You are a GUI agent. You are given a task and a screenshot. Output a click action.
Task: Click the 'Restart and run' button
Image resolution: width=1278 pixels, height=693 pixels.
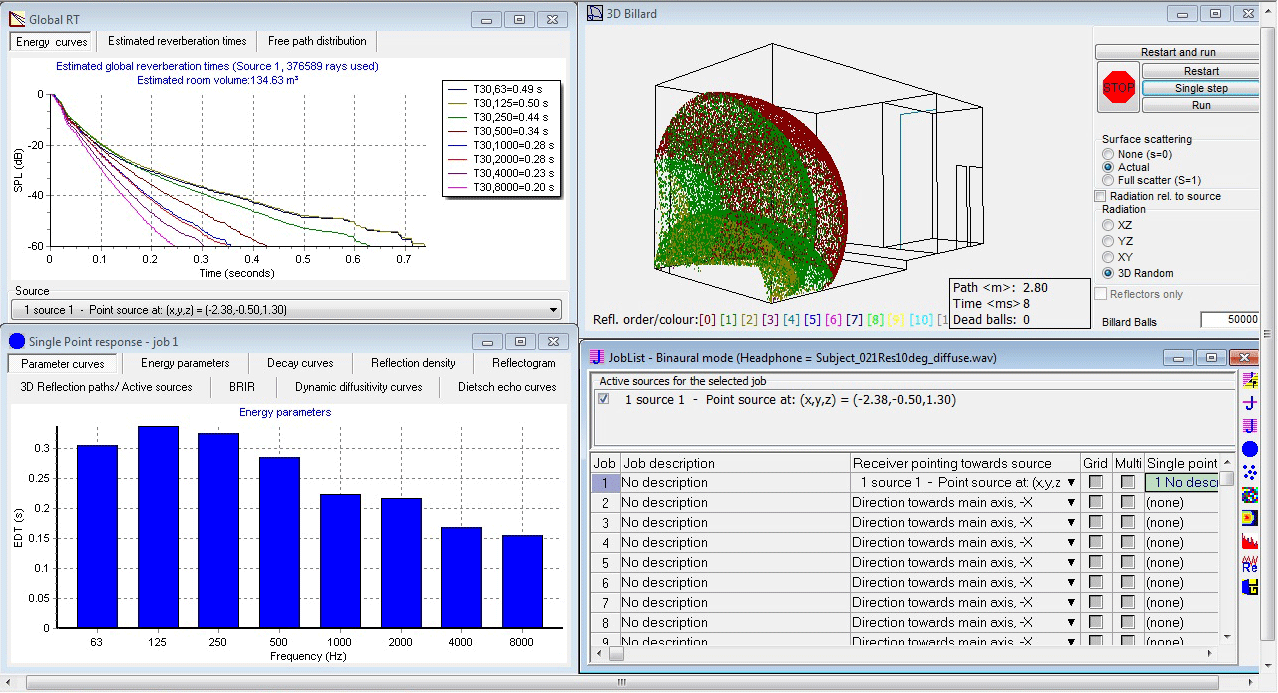pos(1177,52)
